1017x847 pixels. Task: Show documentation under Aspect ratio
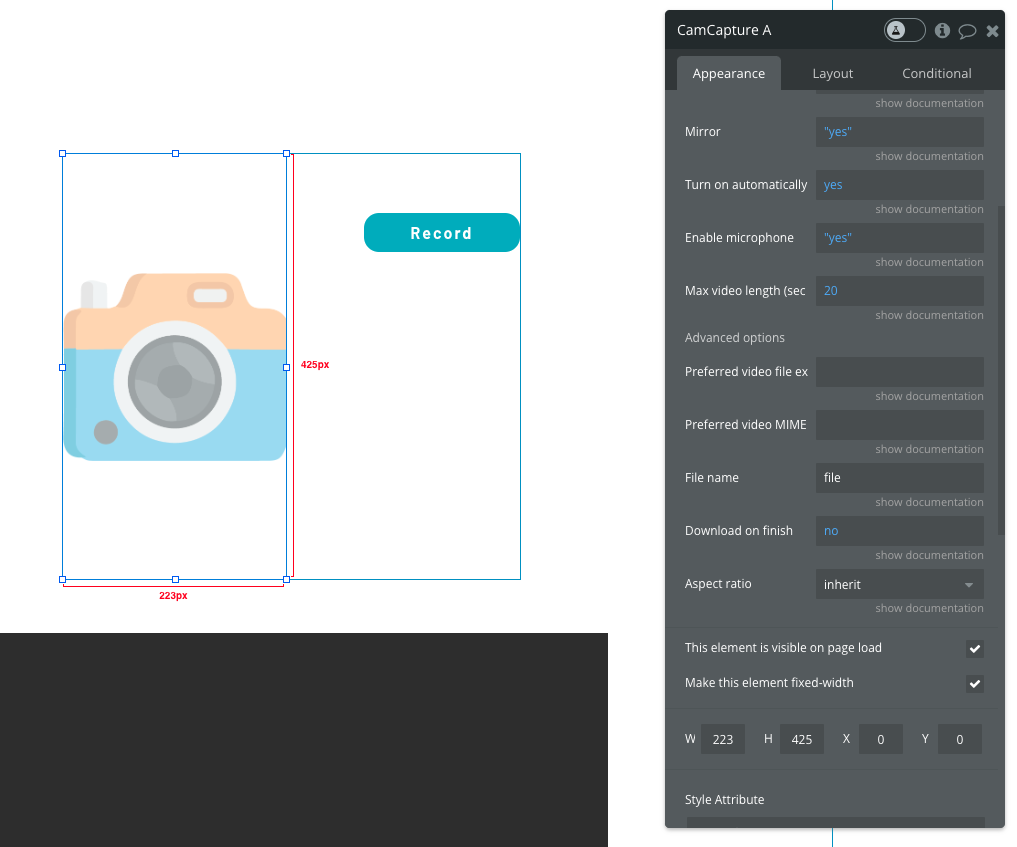pos(929,608)
